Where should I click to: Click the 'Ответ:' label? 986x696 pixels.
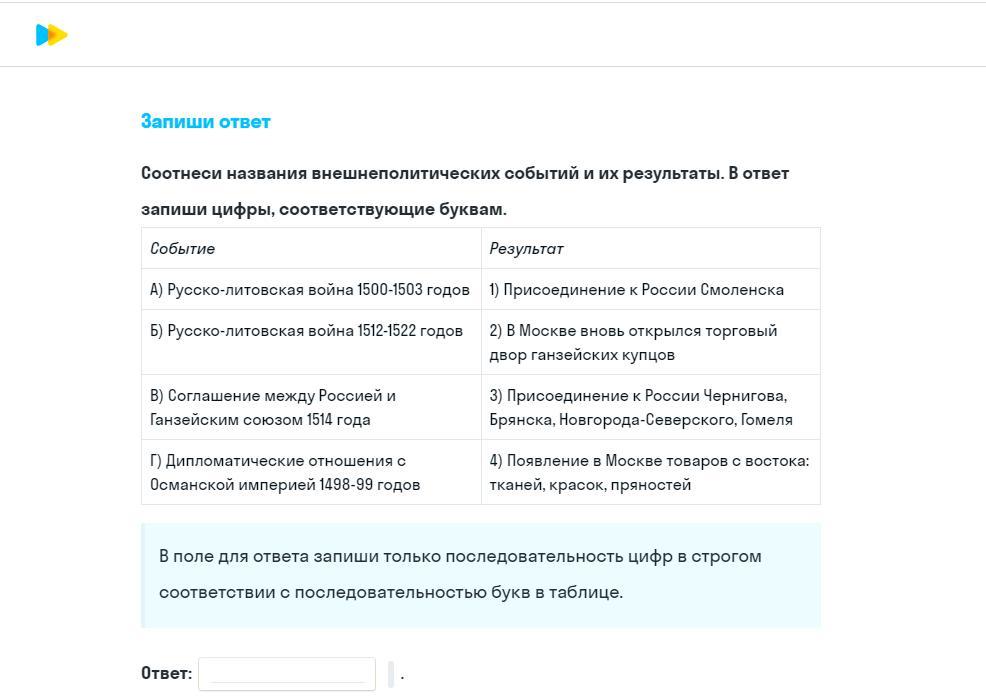click(x=167, y=673)
